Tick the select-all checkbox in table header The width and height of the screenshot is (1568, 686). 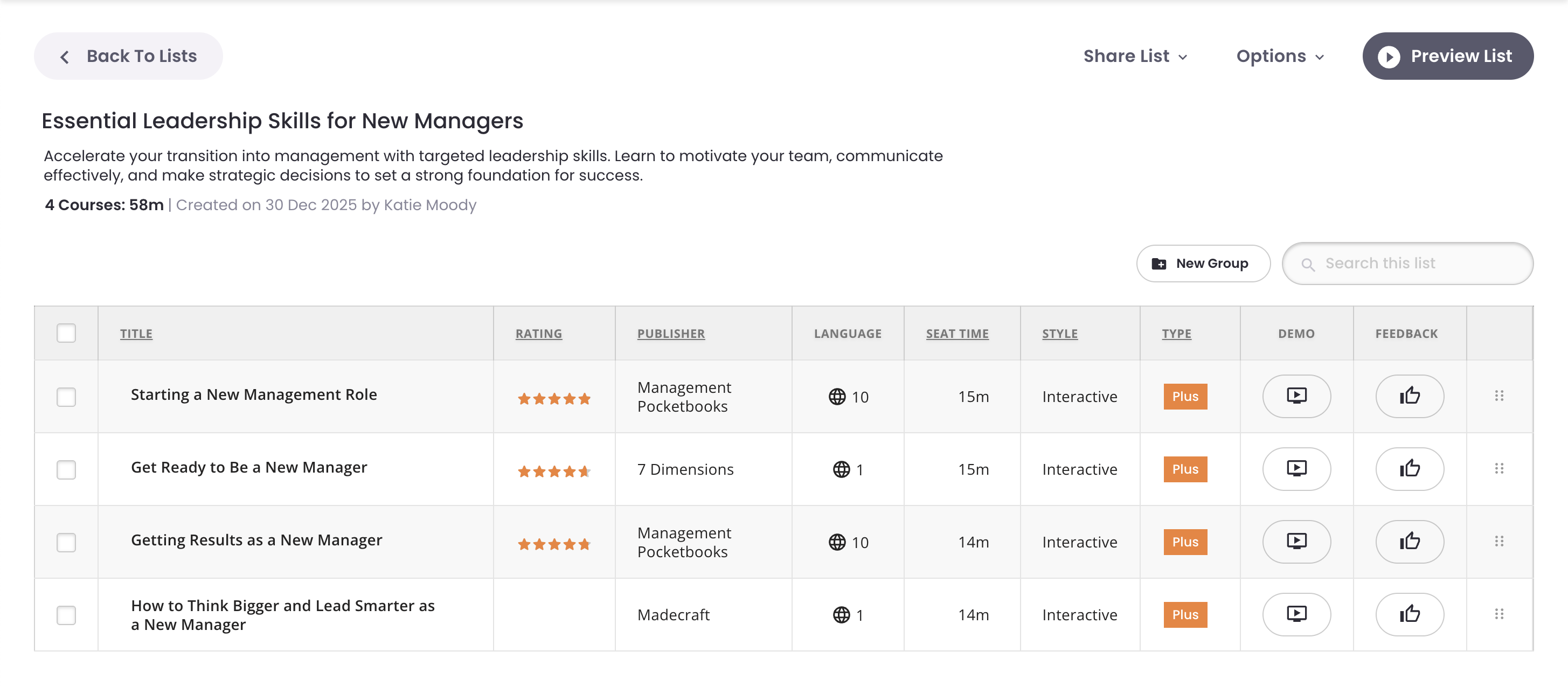[x=66, y=333]
